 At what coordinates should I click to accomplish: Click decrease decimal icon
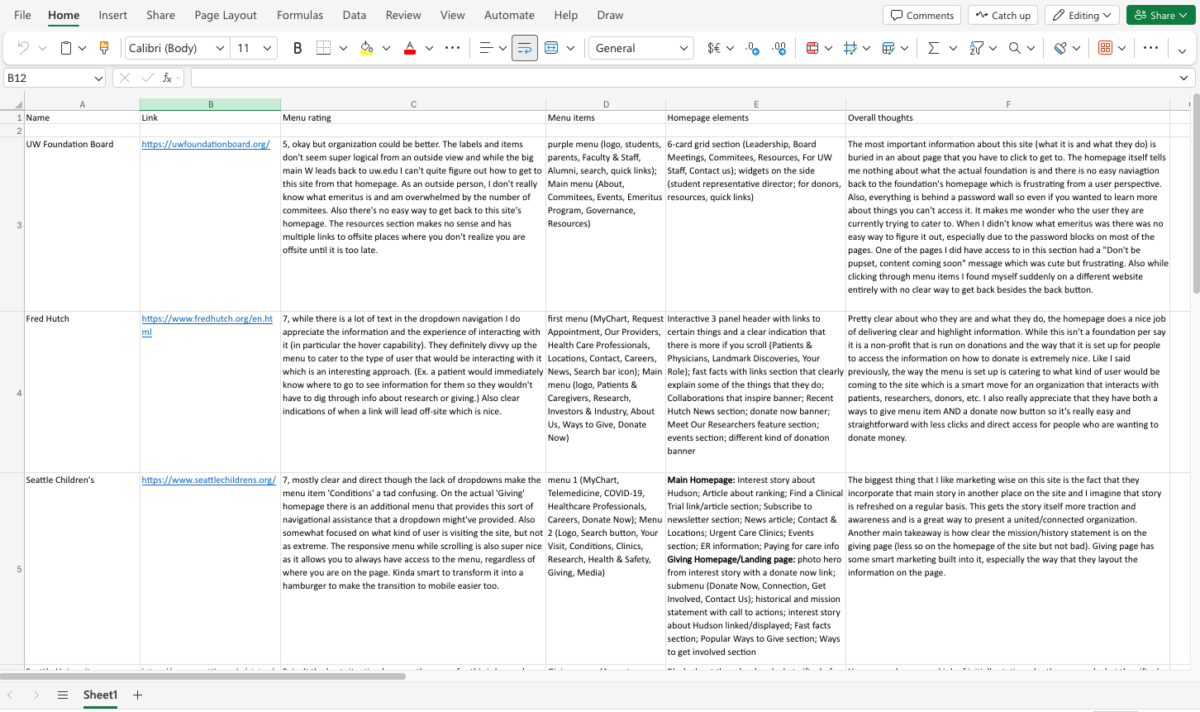(x=752, y=48)
